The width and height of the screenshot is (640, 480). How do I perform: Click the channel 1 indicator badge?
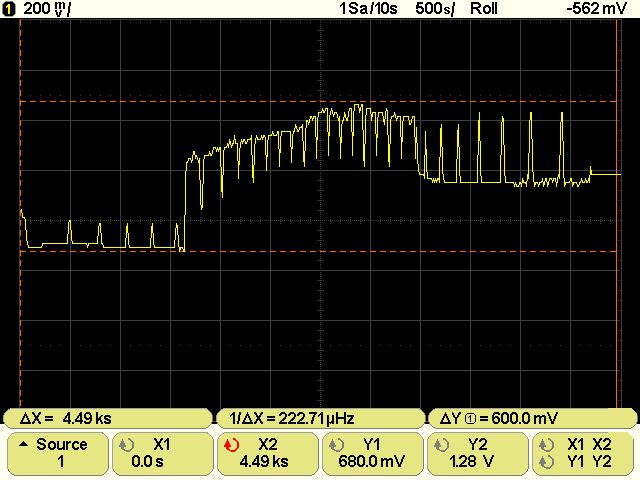tap(8, 9)
